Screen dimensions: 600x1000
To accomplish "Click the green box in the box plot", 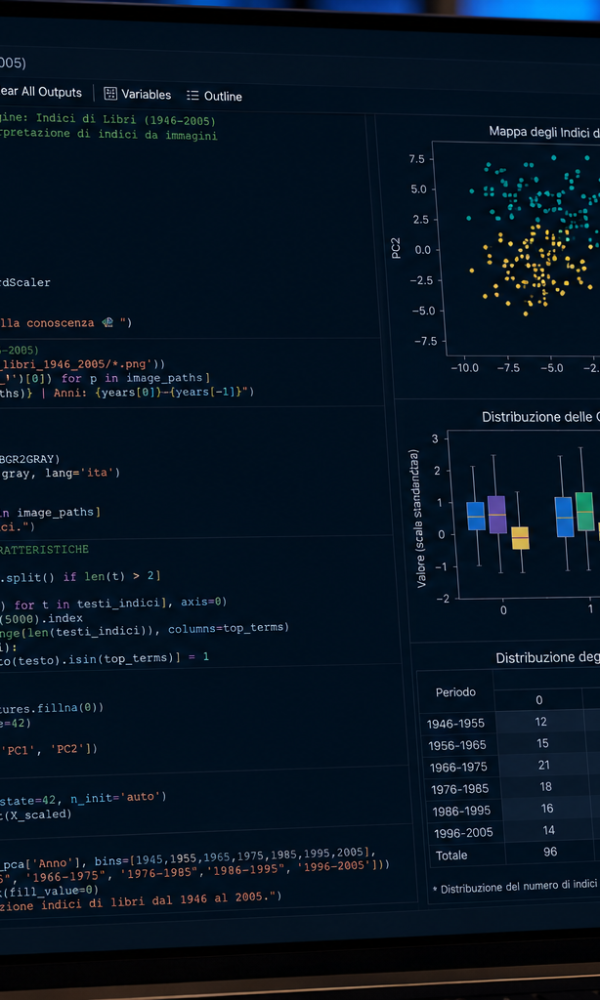I will [x=585, y=511].
